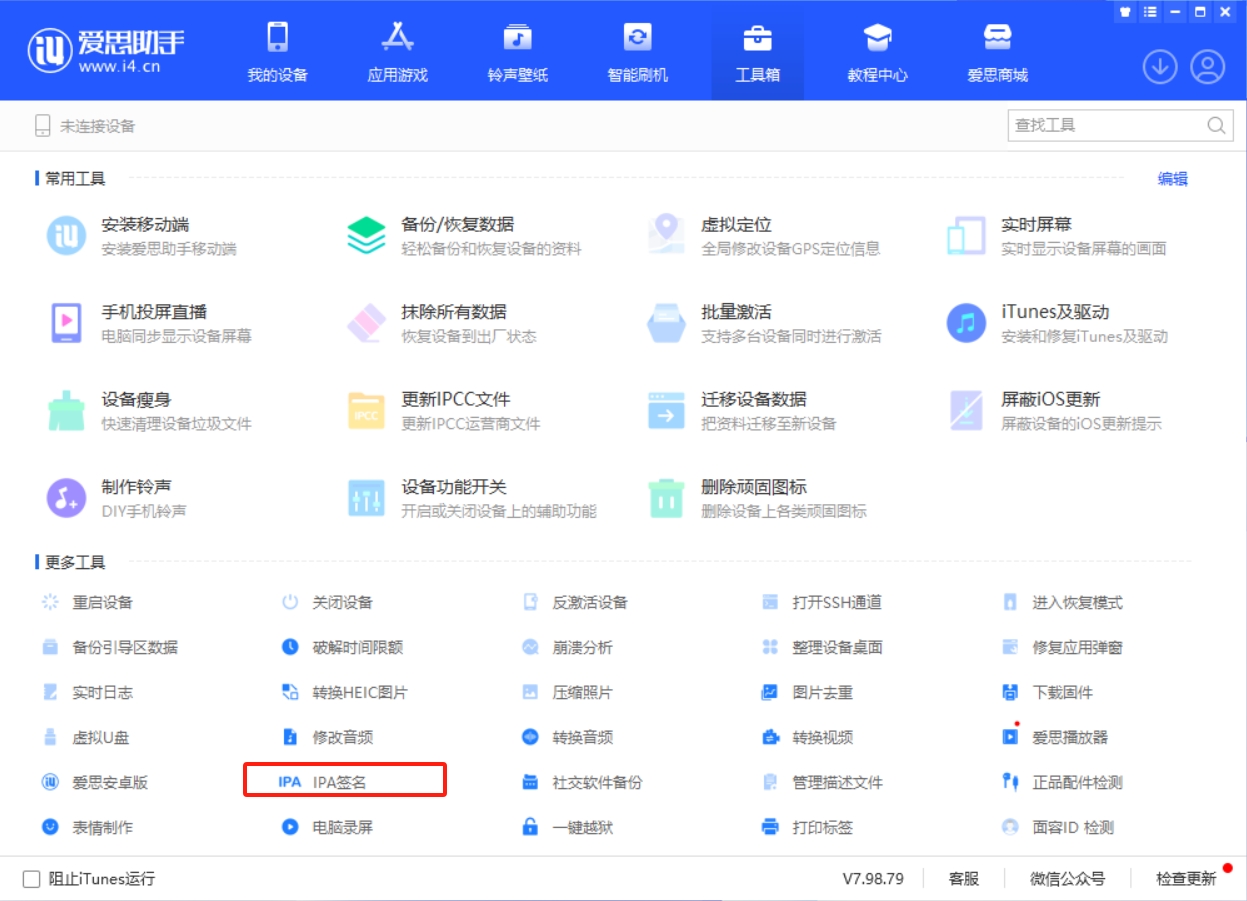Click the 爱思助手 logo
Screen dimensions: 1247x901
tap(107, 50)
